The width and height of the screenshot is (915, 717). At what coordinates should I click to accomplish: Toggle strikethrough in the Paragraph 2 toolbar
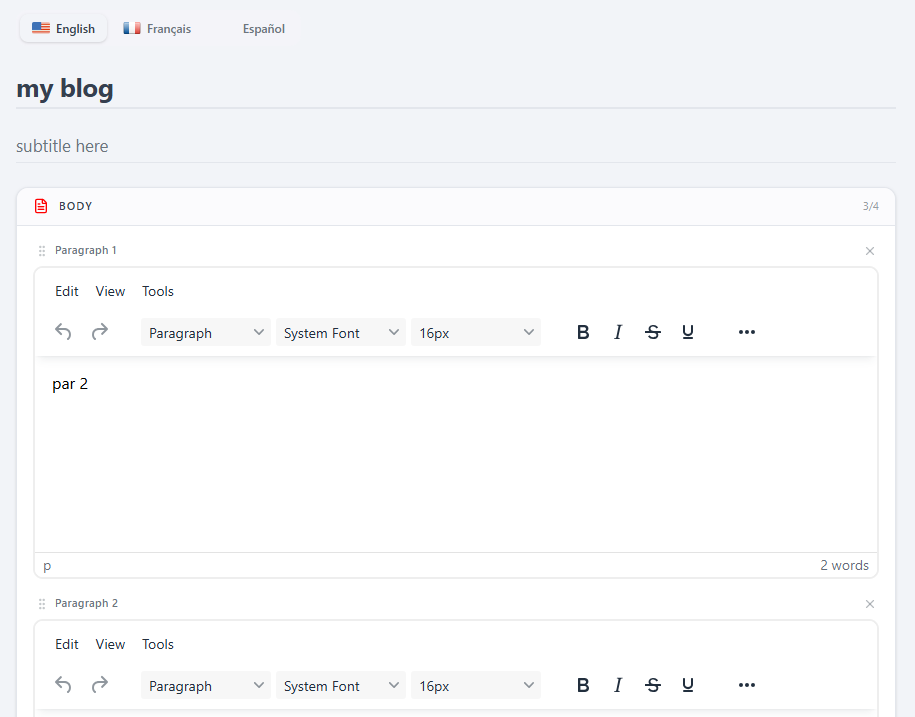click(x=653, y=685)
